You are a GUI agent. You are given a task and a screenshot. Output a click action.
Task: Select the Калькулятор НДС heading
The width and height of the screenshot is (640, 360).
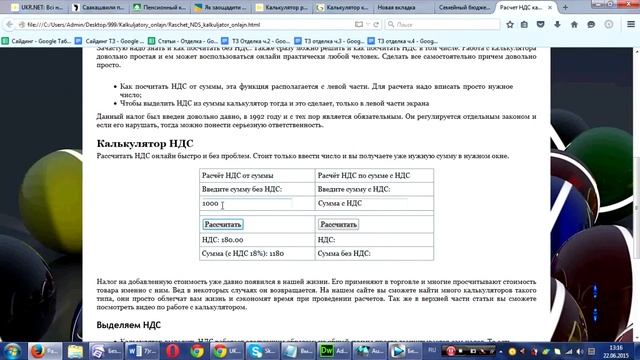coord(145,144)
